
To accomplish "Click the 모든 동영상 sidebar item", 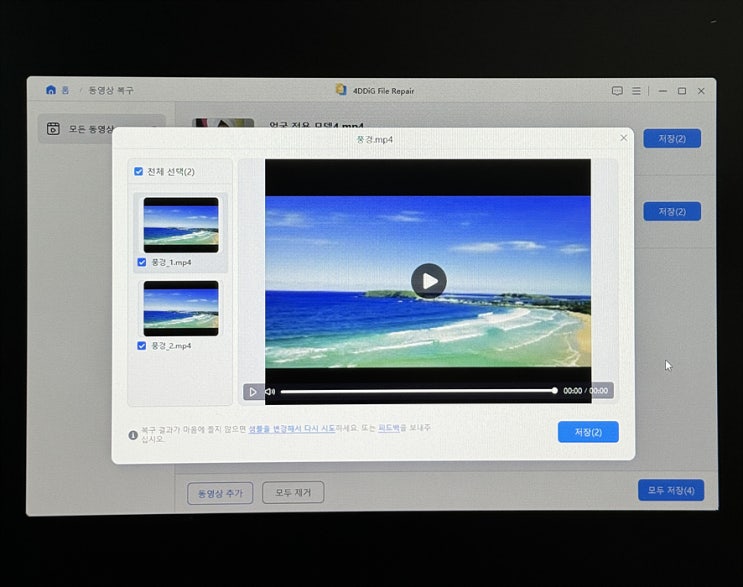I will point(101,129).
